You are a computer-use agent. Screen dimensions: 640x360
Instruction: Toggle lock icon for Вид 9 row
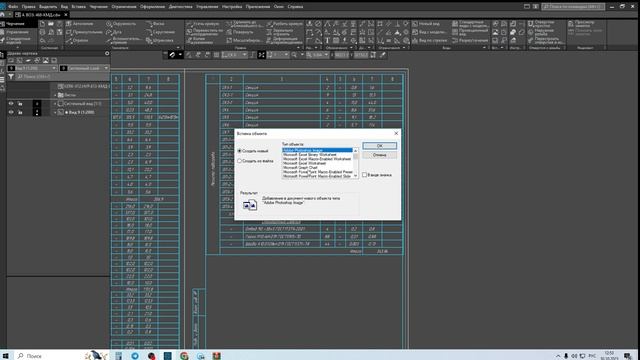click(x=20, y=112)
